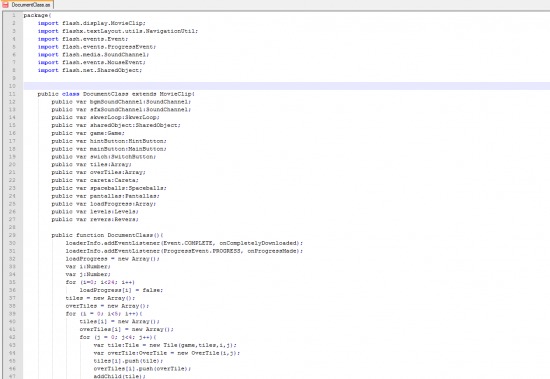Click the sharedObject:SharedObject declaration

[x=116, y=125]
